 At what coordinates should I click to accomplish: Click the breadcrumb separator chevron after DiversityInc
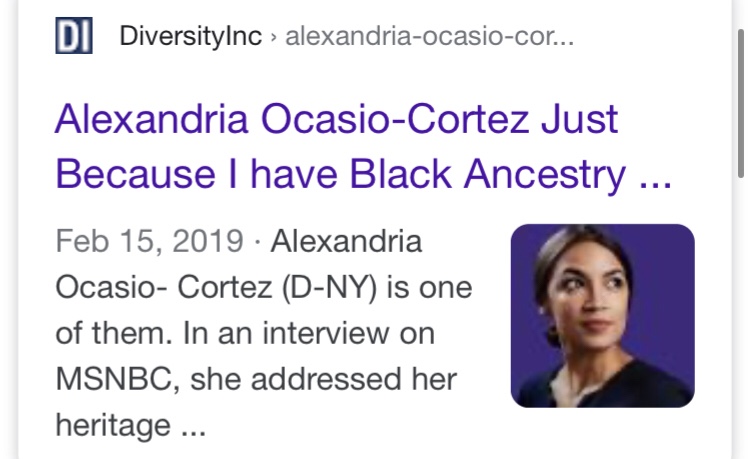[274, 39]
